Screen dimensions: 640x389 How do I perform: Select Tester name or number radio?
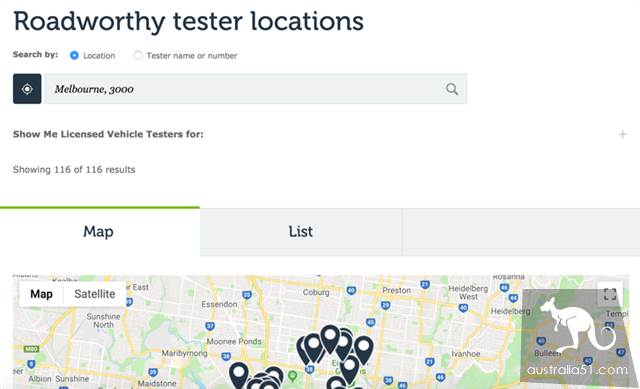pyautogui.click(x=138, y=55)
